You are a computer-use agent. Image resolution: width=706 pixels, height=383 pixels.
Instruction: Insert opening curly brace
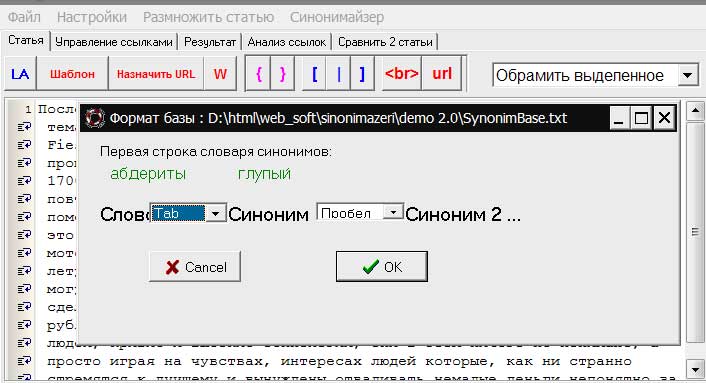coord(258,74)
